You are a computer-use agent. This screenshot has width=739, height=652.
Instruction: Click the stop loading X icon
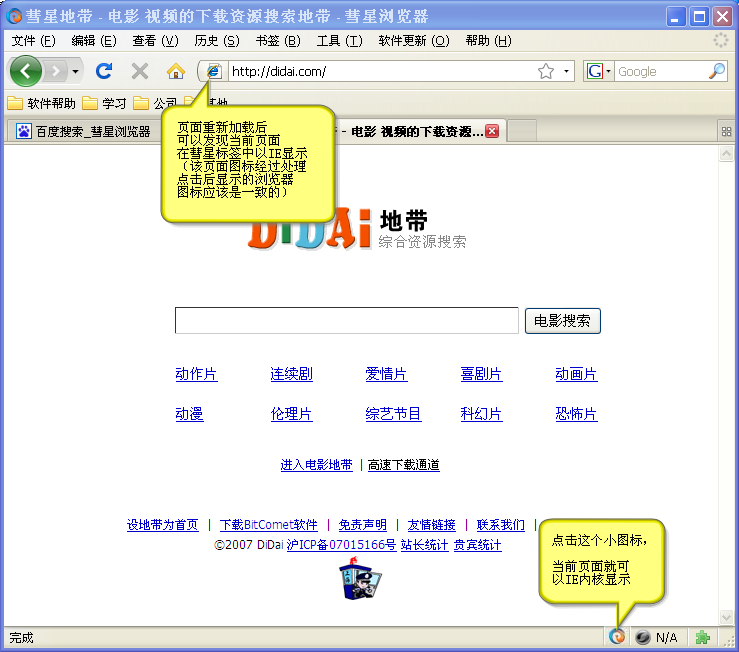point(140,72)
